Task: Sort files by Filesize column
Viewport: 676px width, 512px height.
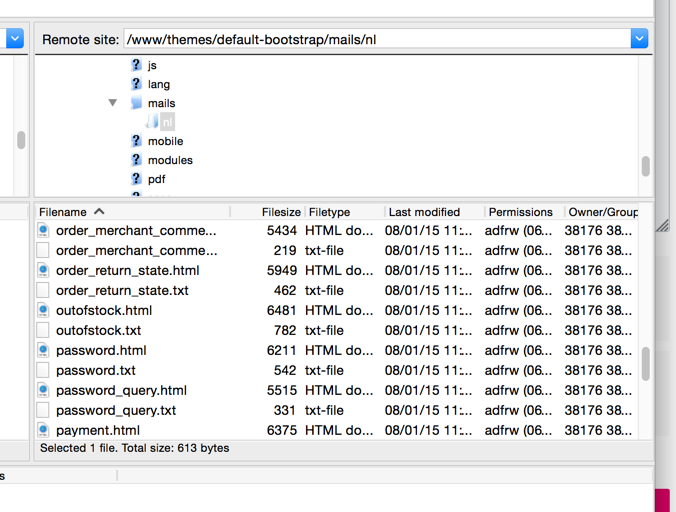Action: [280, 212]
